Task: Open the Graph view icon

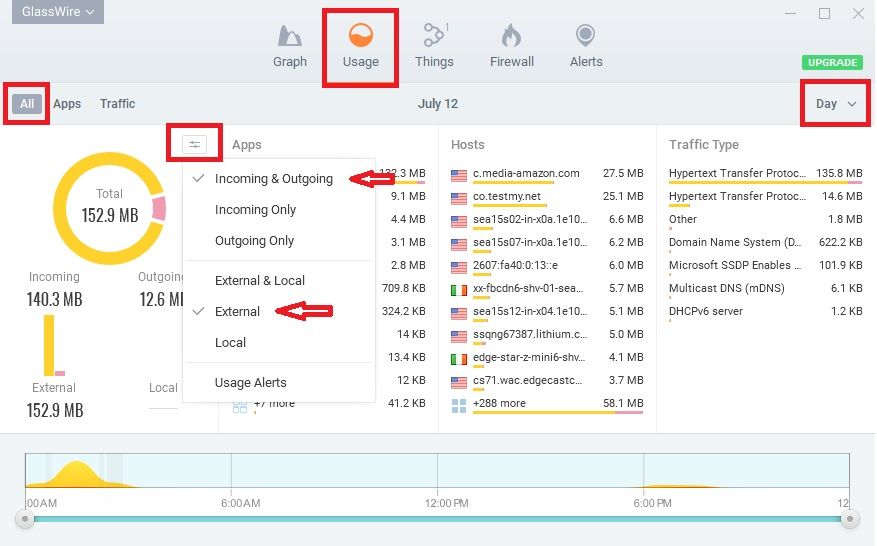Action: coord(289,37)
